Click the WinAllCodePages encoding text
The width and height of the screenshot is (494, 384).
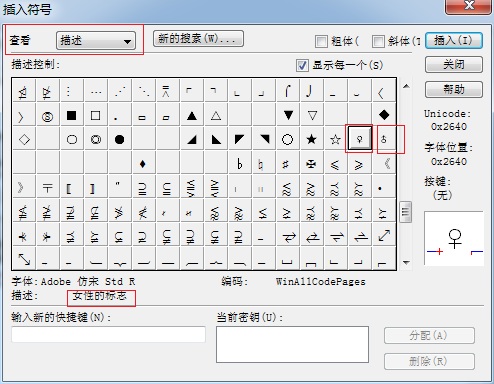point(321,282)
